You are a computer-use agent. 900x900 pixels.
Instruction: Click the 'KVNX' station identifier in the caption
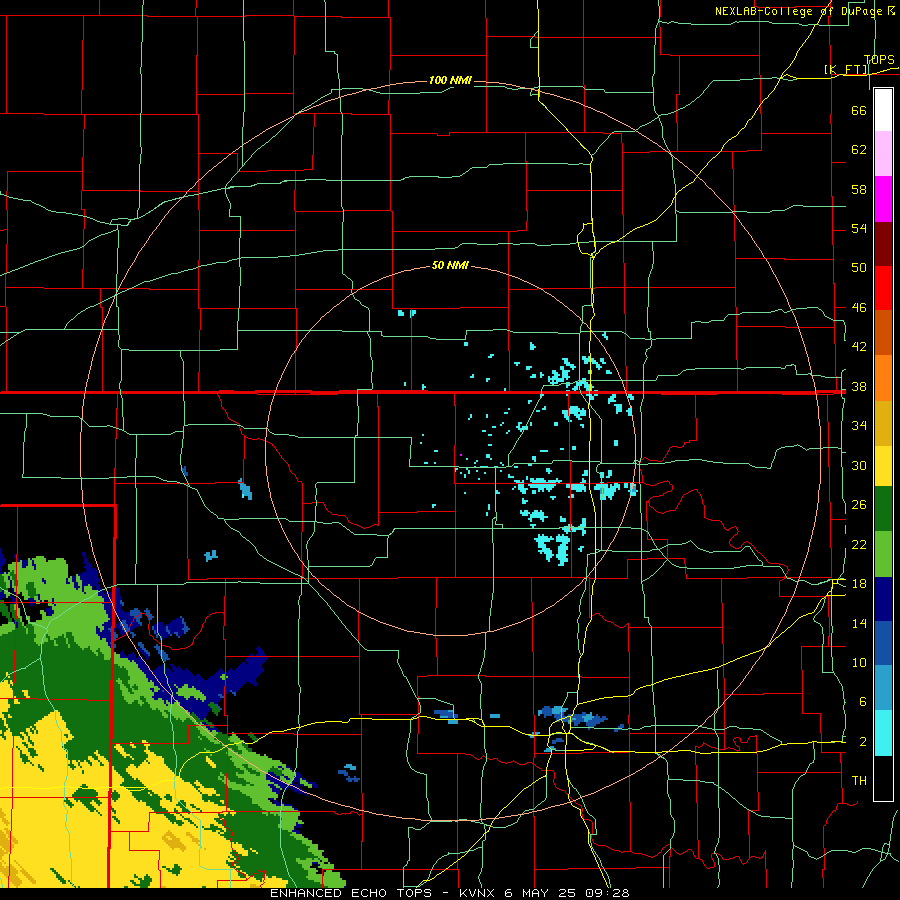479,893
